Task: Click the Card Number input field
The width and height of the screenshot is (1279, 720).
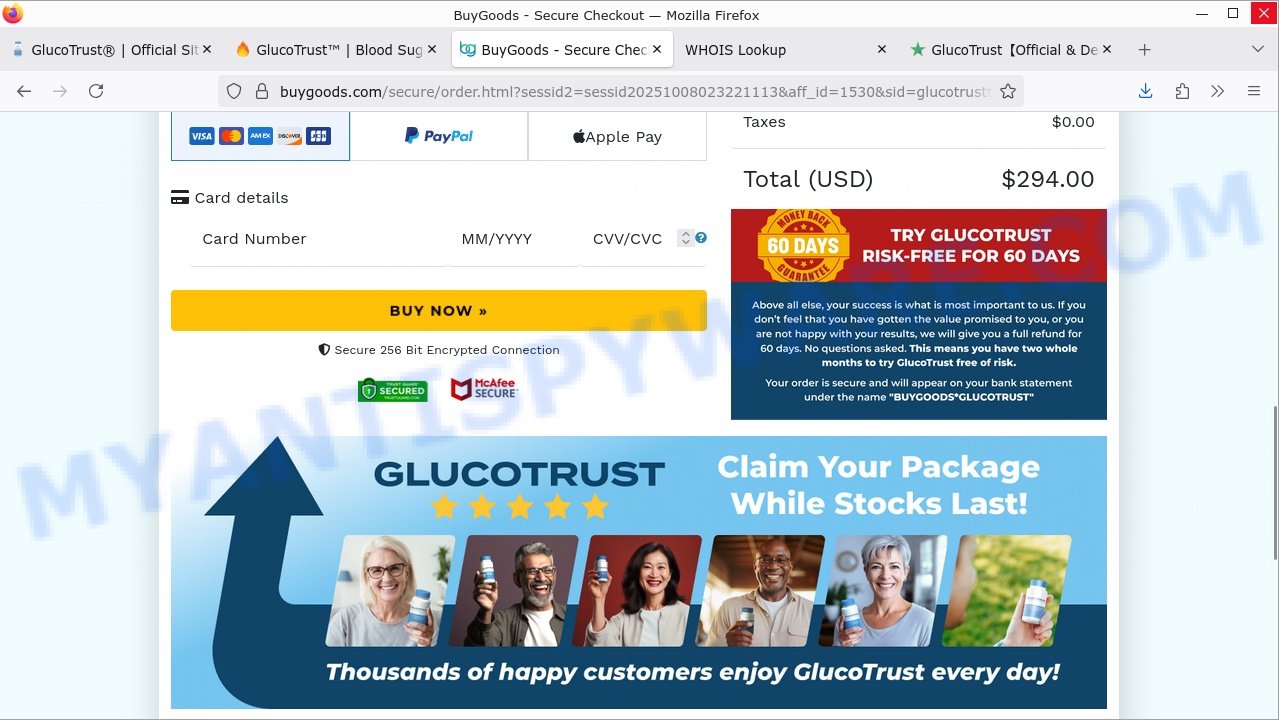Action: pos(318,239)
